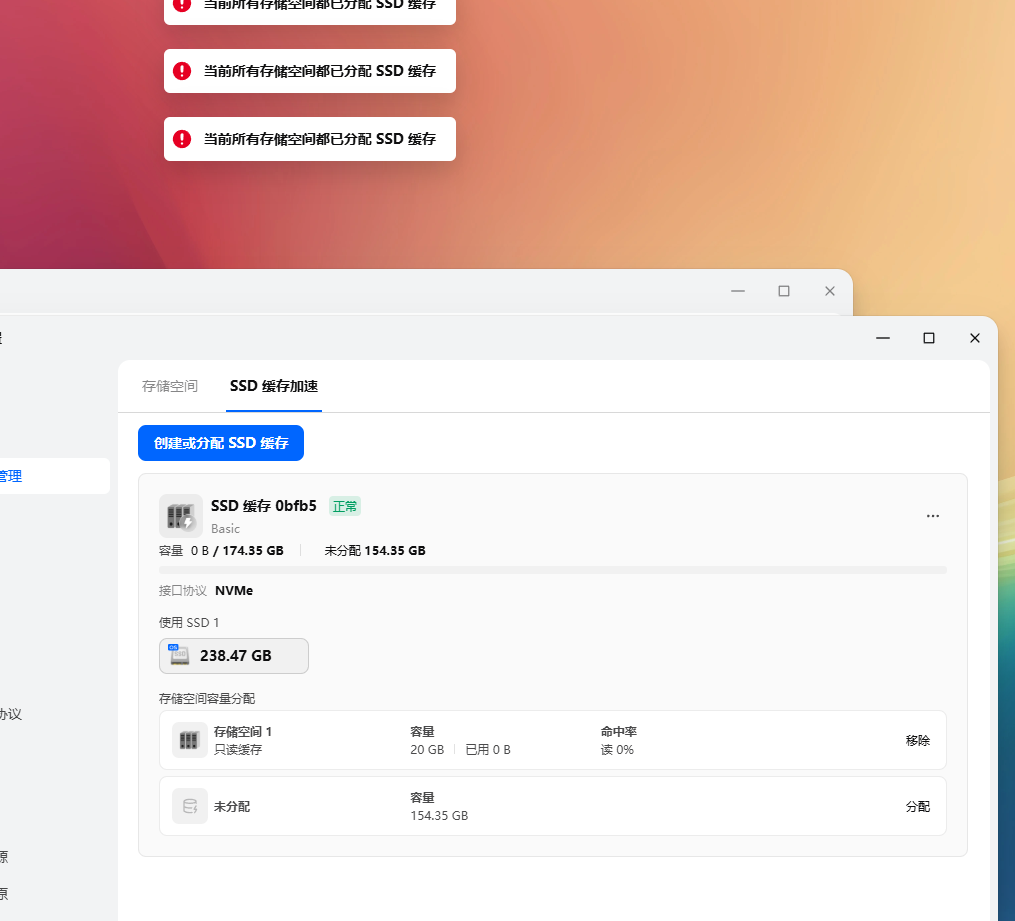Click the SSD 缓存 0bfb5 cache icon
This screenshot has width=1015, height=921.
[x=181, y=516]
